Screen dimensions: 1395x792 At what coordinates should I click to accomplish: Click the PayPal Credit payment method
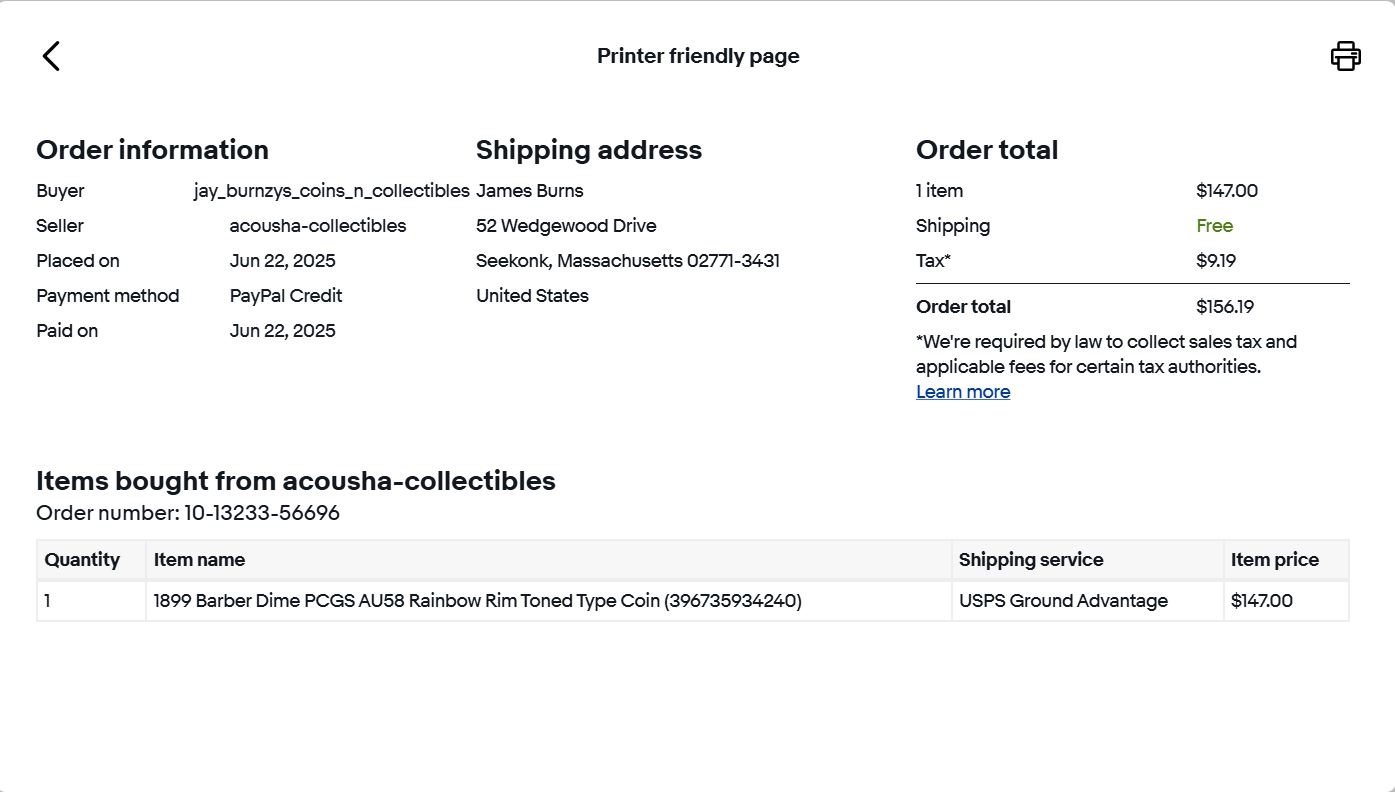pyautogui.click(x=285, y=296)
